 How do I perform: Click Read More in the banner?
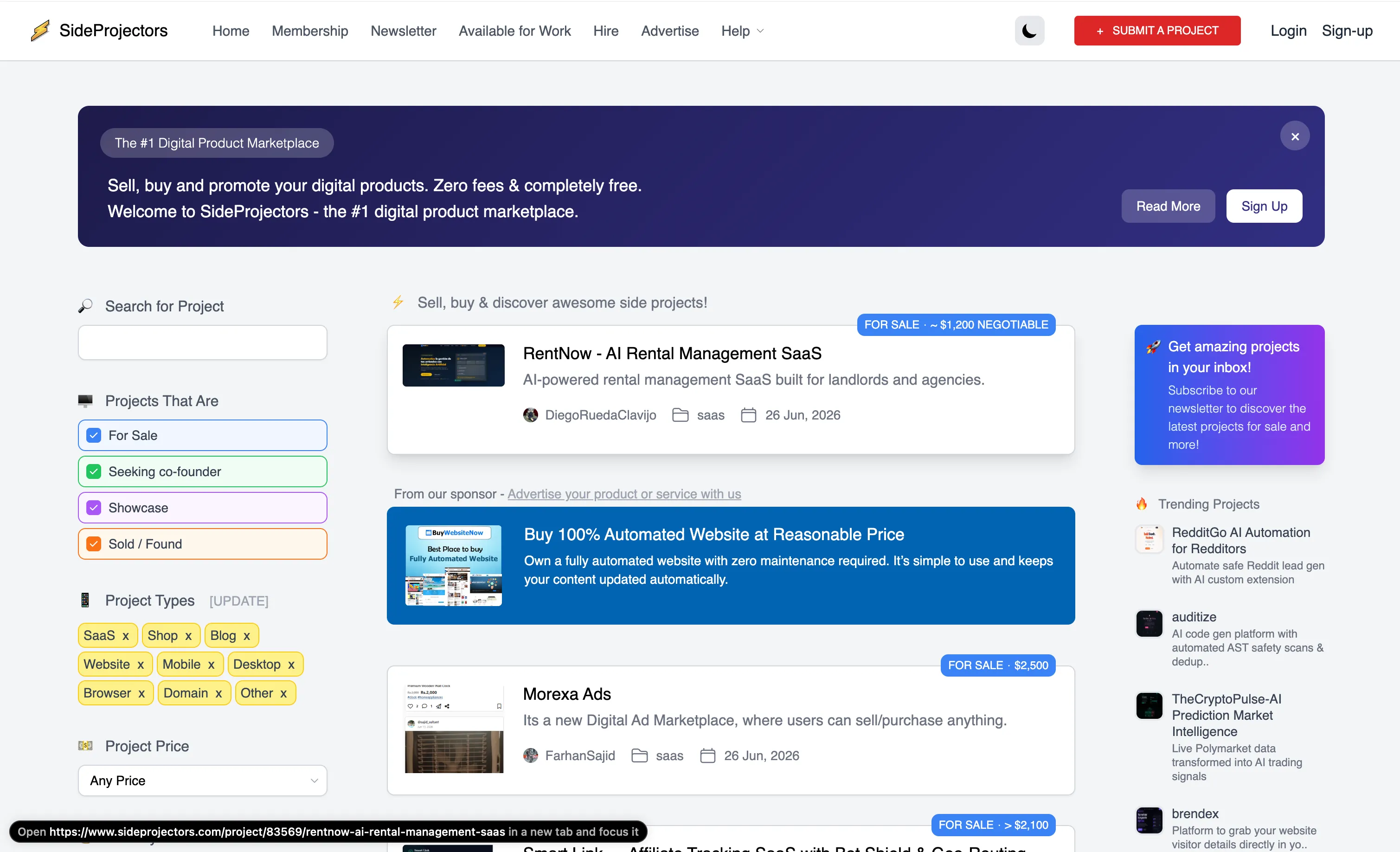click(1168, 207)
